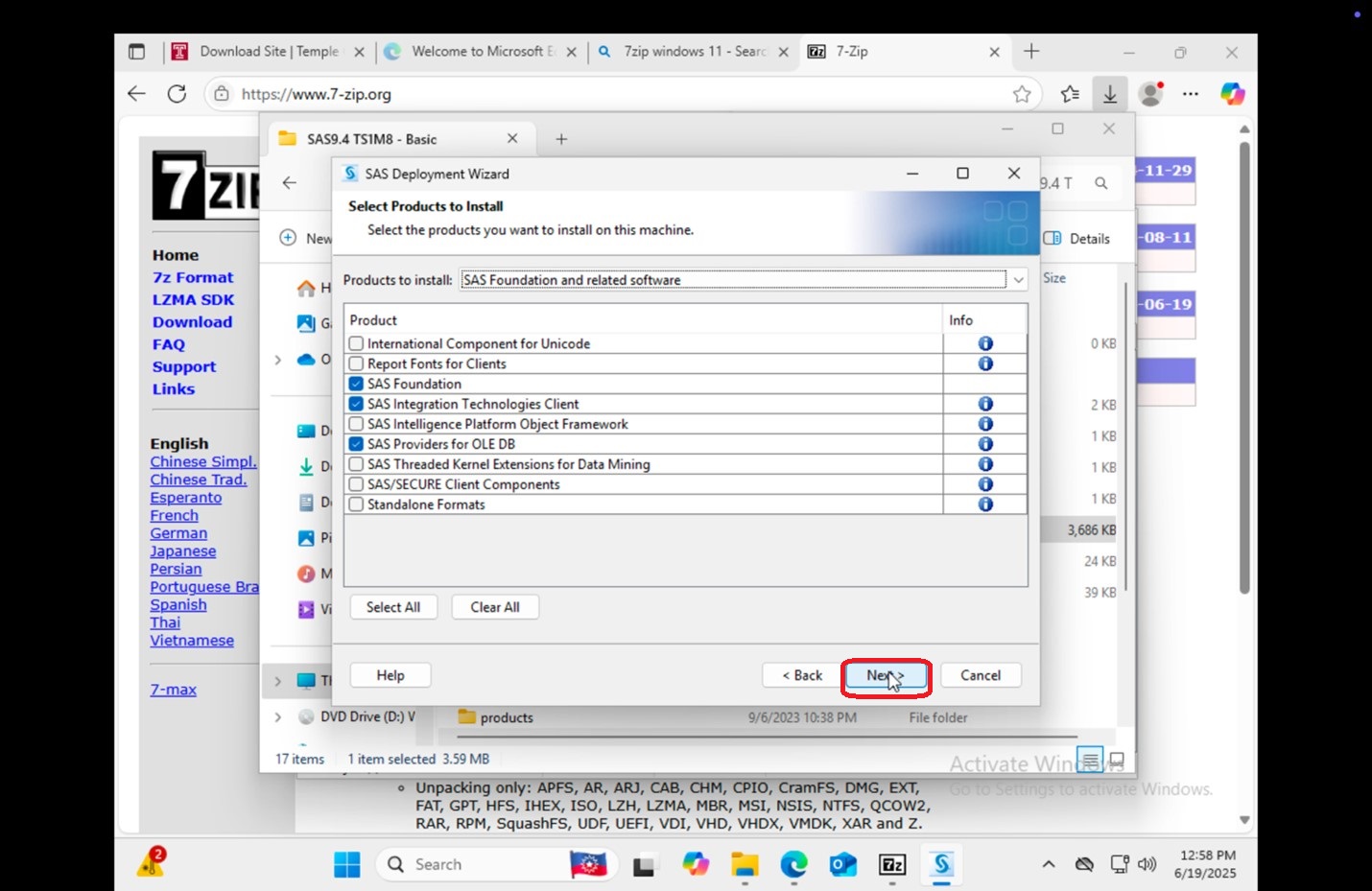Click the browser back arrow
The width and height of the screenshot is (1372, 891).
click(x=136, y=94)
